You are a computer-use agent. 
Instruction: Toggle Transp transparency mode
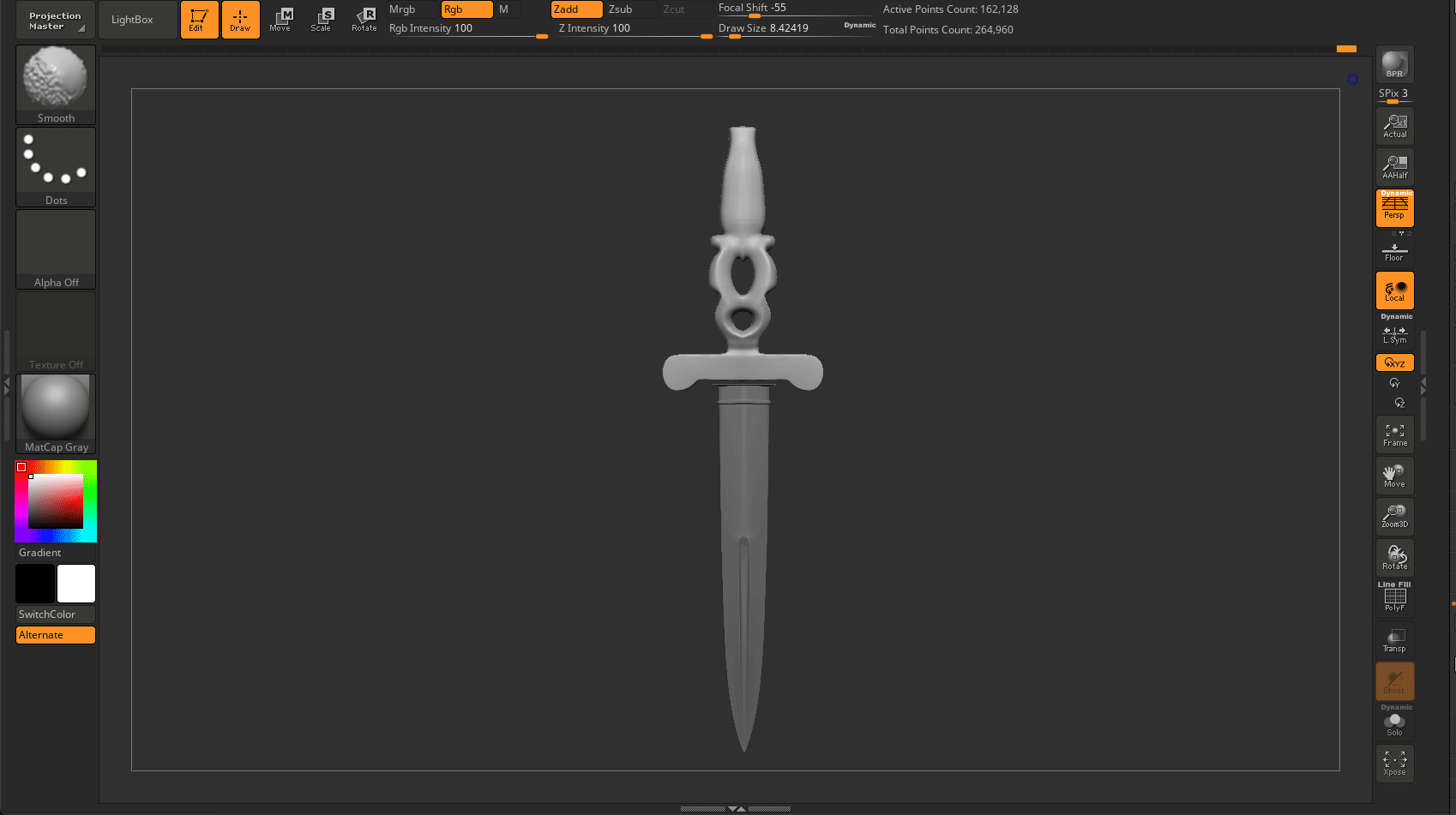1395,640
